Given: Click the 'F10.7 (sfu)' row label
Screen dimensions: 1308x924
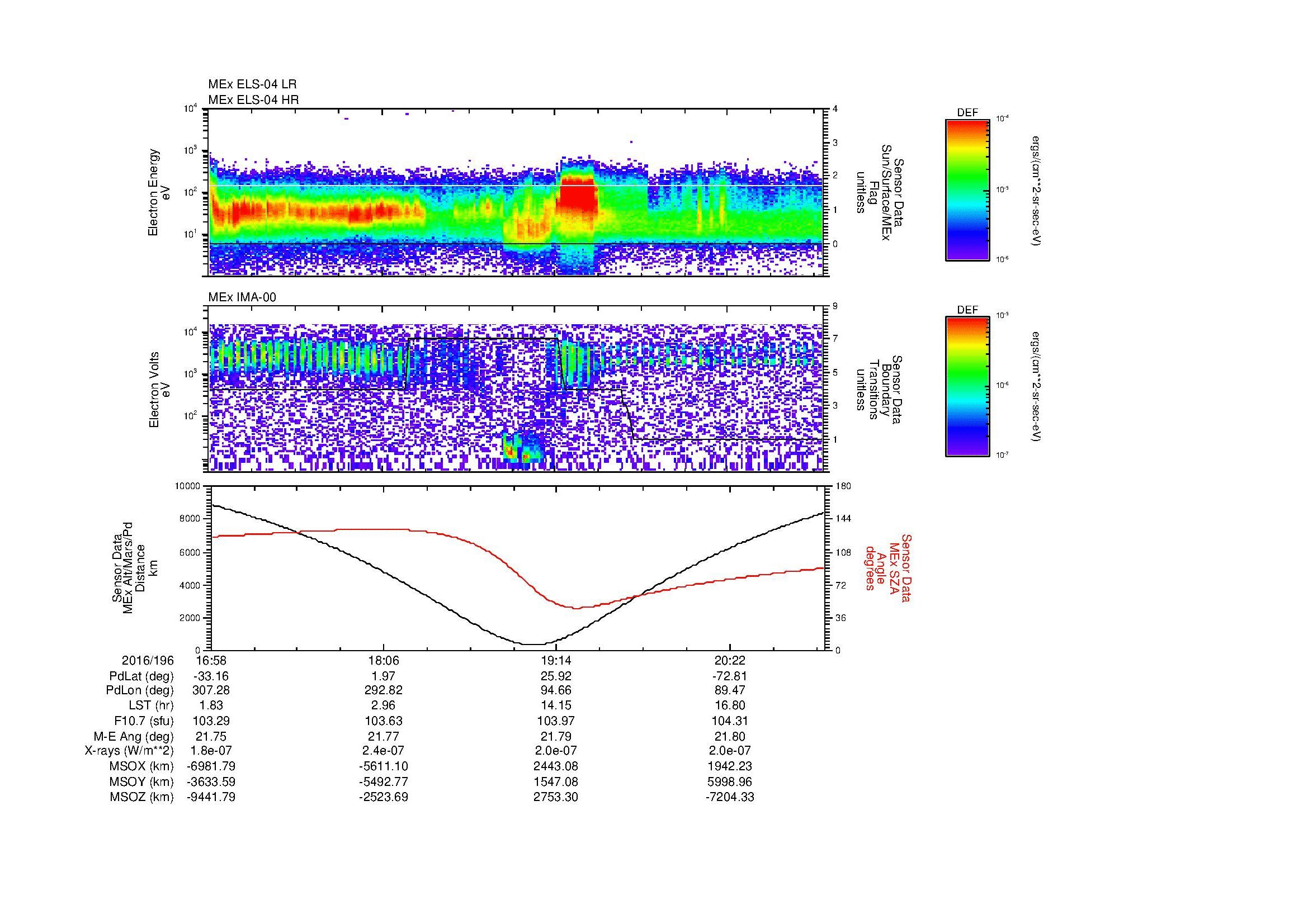Looking at the screenshot, I should click(x=144, y=721).
